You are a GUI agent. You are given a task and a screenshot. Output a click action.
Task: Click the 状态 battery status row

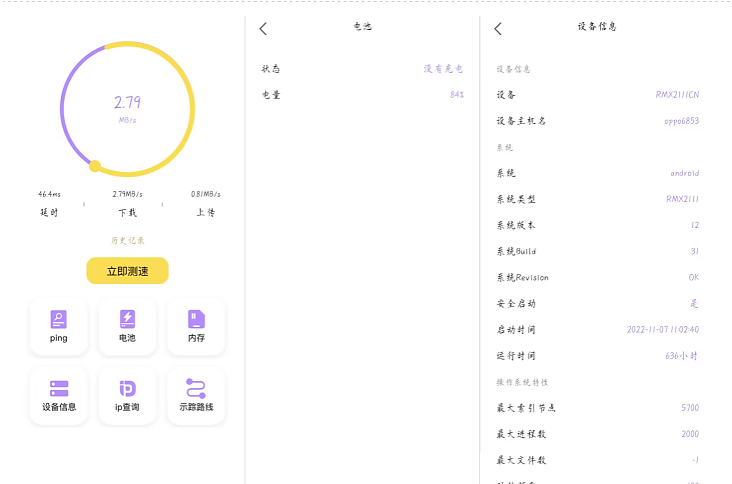point(362,69)
